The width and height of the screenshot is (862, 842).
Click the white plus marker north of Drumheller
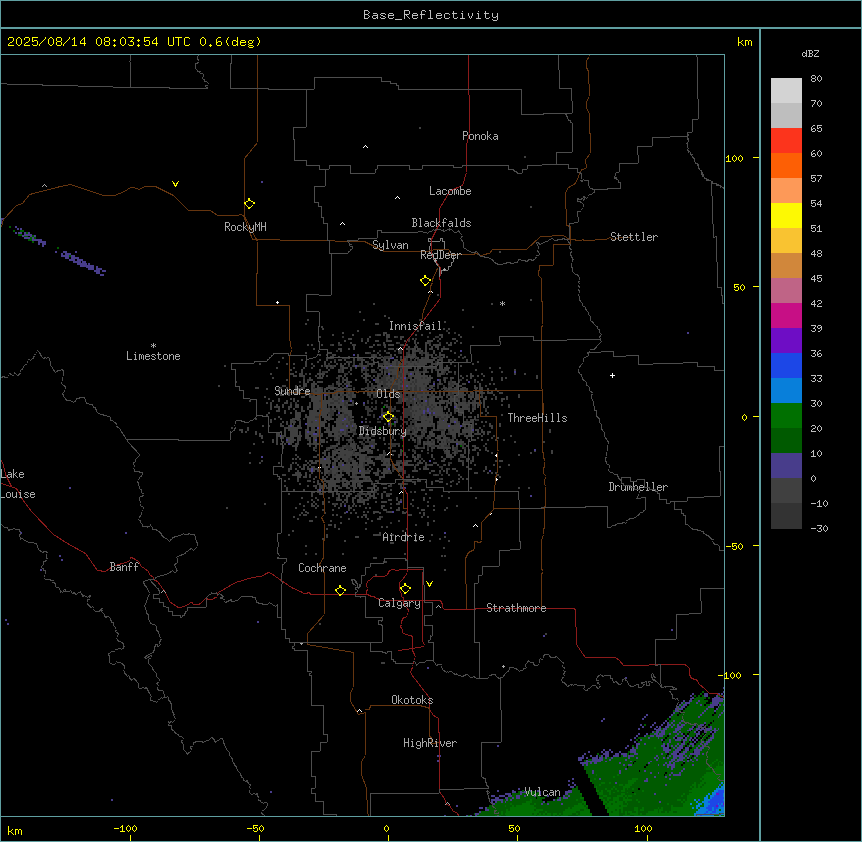point(612,375)
